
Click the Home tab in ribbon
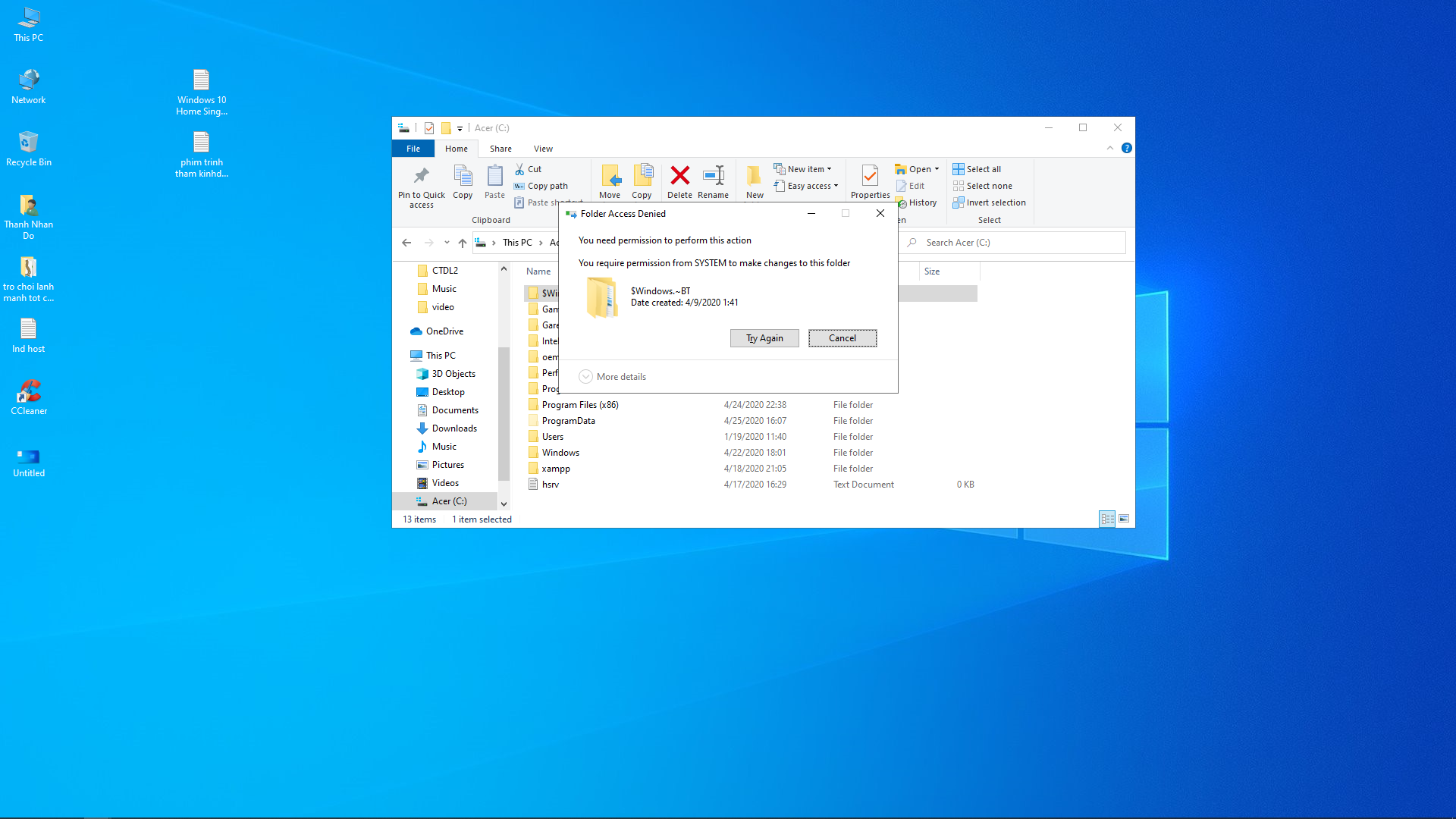(455, 148)
